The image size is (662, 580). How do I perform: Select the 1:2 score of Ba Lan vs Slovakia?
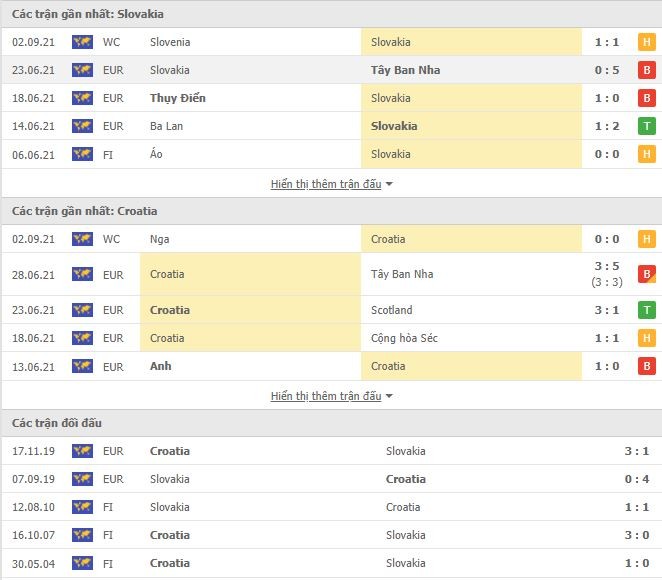coord(607,126)
